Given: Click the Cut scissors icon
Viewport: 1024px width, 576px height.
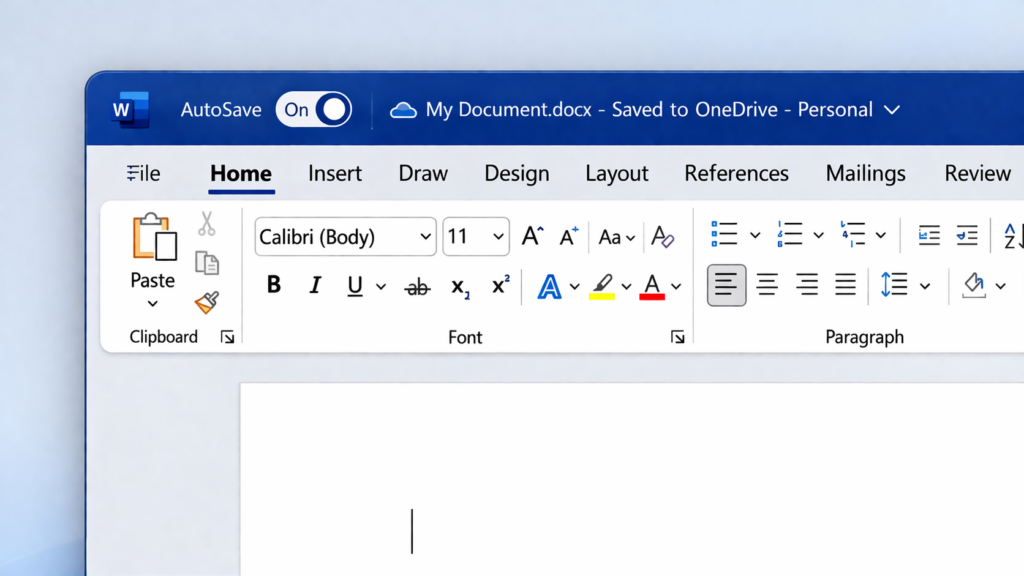Looking at the screenshot, I should (x=206, y=223).
